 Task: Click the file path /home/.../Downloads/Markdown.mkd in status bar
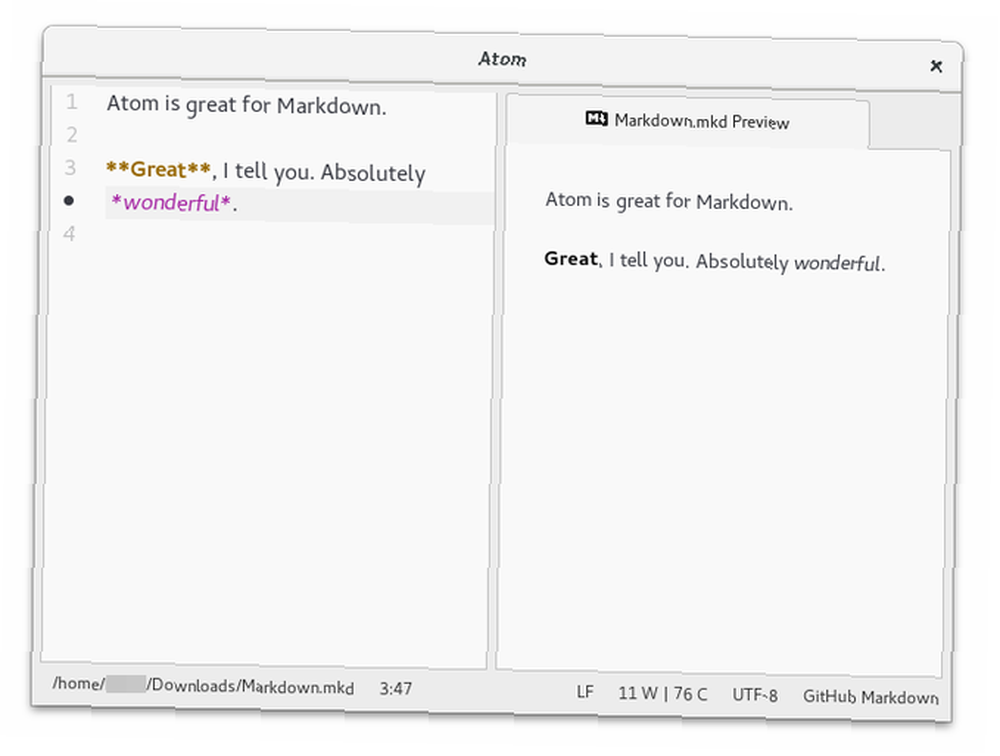pos(203,686)
